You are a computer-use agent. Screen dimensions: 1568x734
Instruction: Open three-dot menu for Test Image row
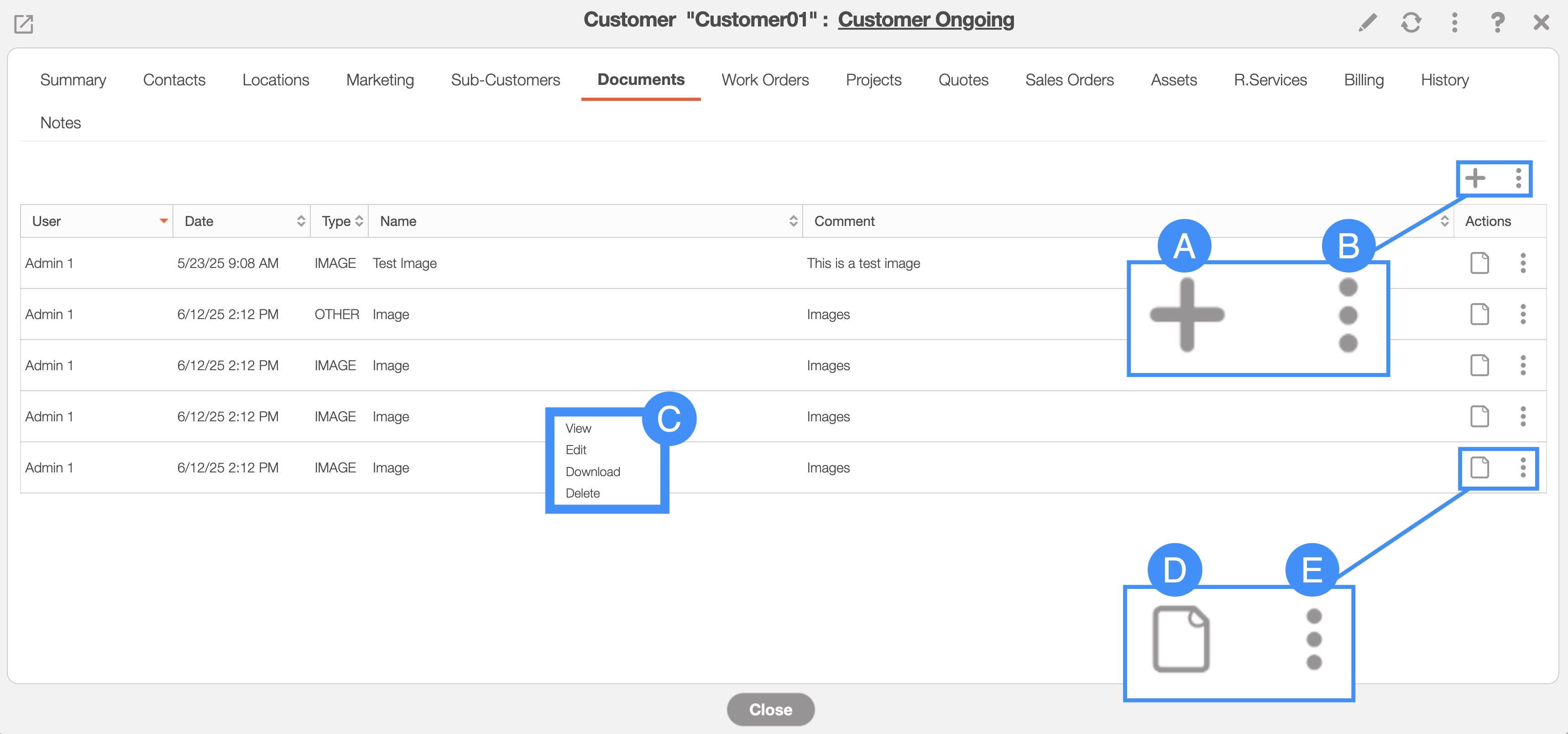click(1523, 263)
